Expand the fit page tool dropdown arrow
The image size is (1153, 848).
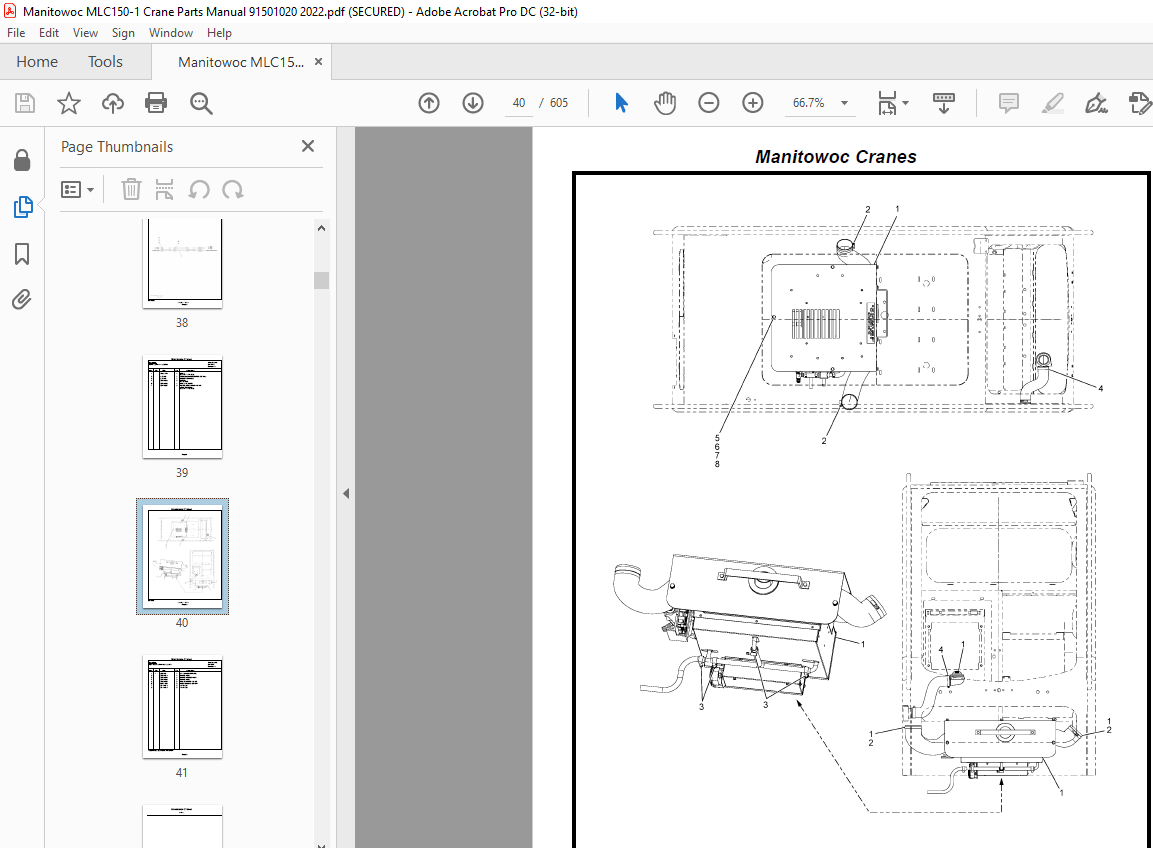905,103
